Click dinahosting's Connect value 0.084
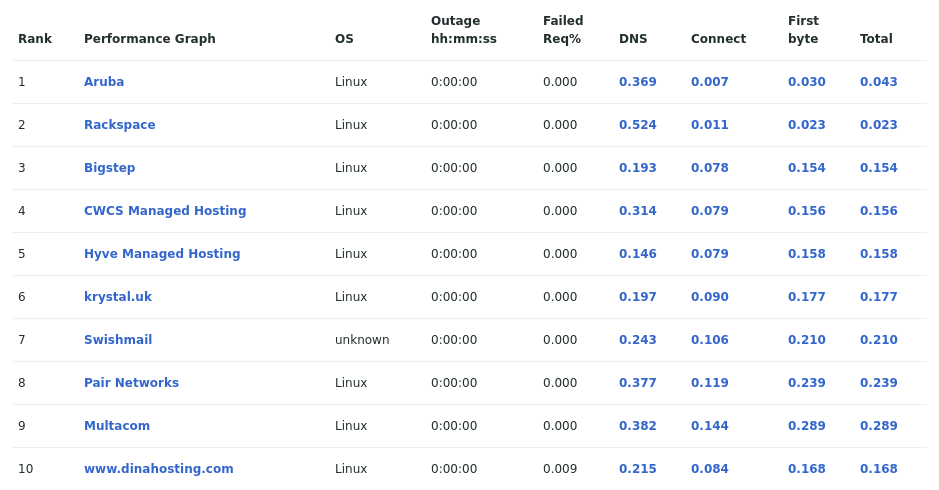 pos(709,469)
